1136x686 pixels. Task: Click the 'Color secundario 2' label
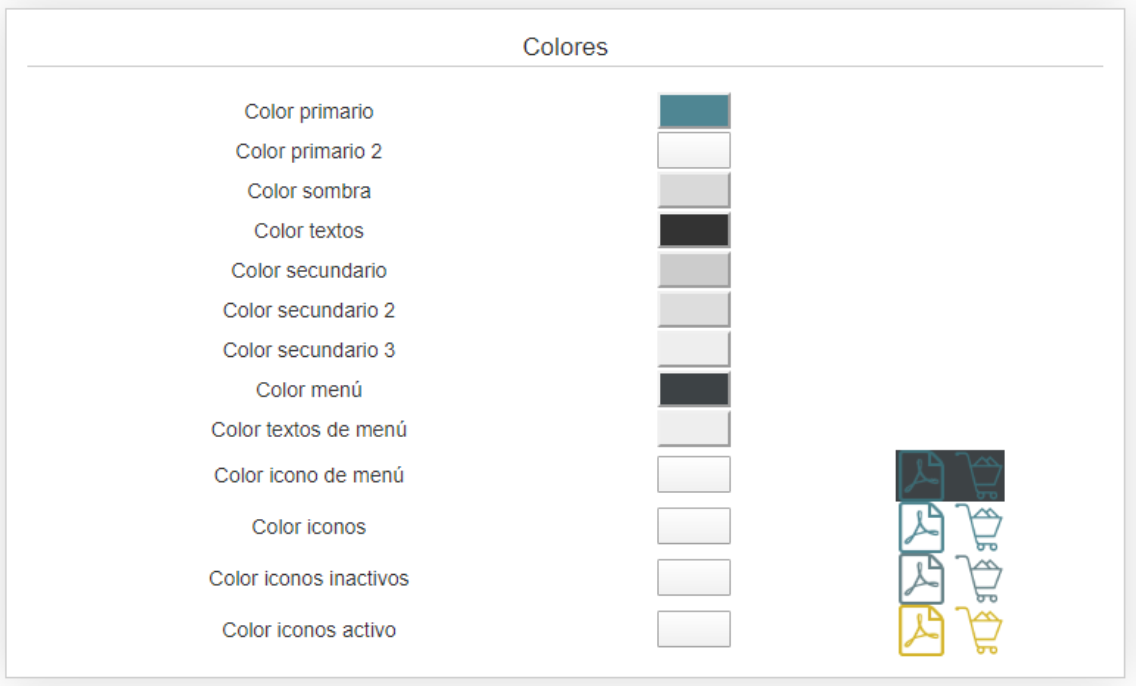[309, 311]
